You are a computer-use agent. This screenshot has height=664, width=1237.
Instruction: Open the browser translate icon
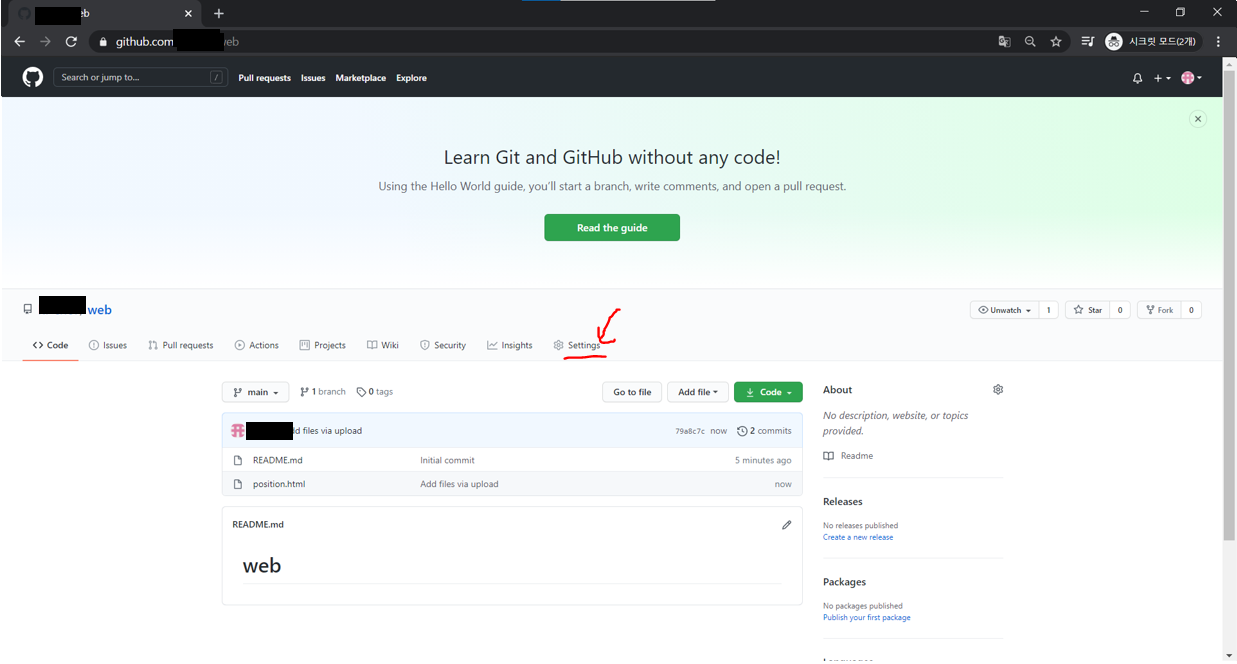coord(1004,42)
